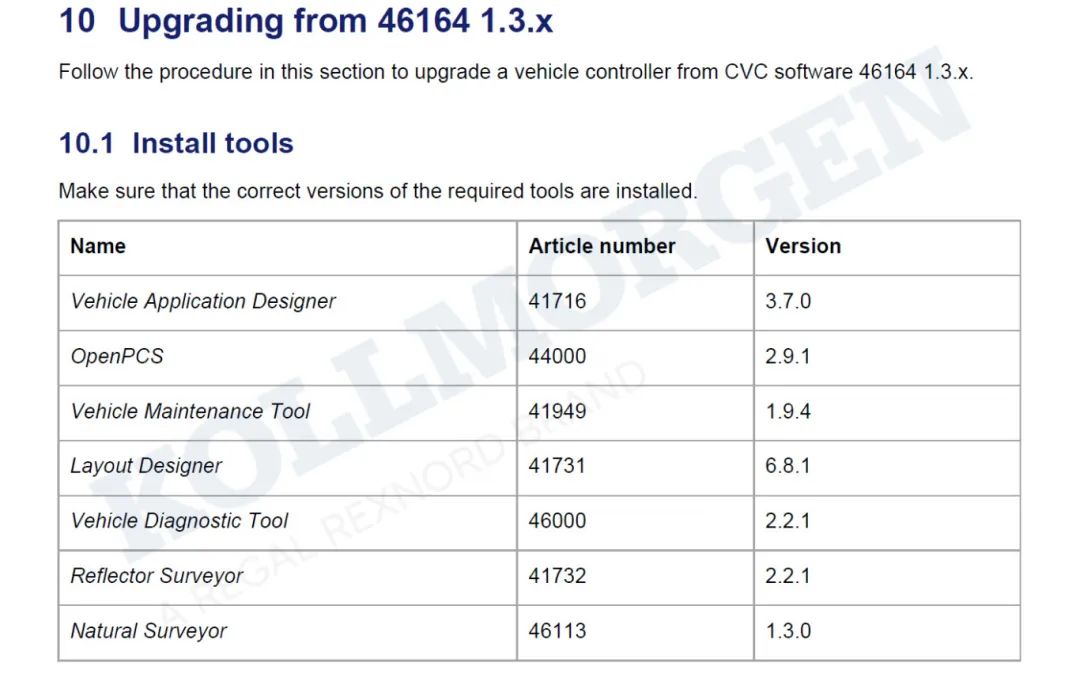Select the "Vehicle Application Designer" cell

pyautogui.click(x=203, y=301)
